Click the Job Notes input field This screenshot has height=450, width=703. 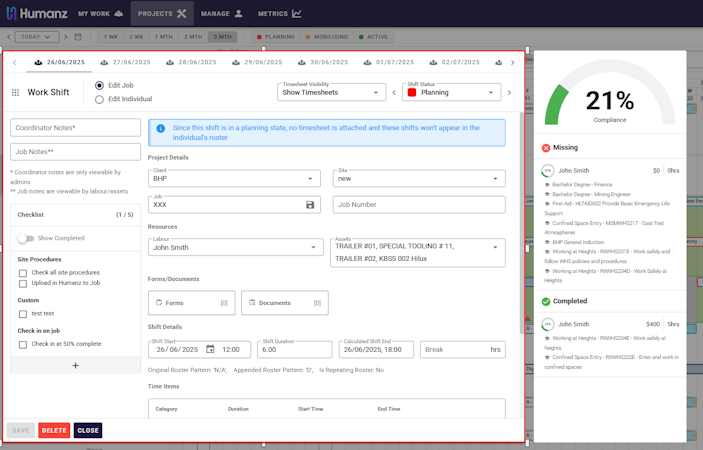[x=75, y=152]
